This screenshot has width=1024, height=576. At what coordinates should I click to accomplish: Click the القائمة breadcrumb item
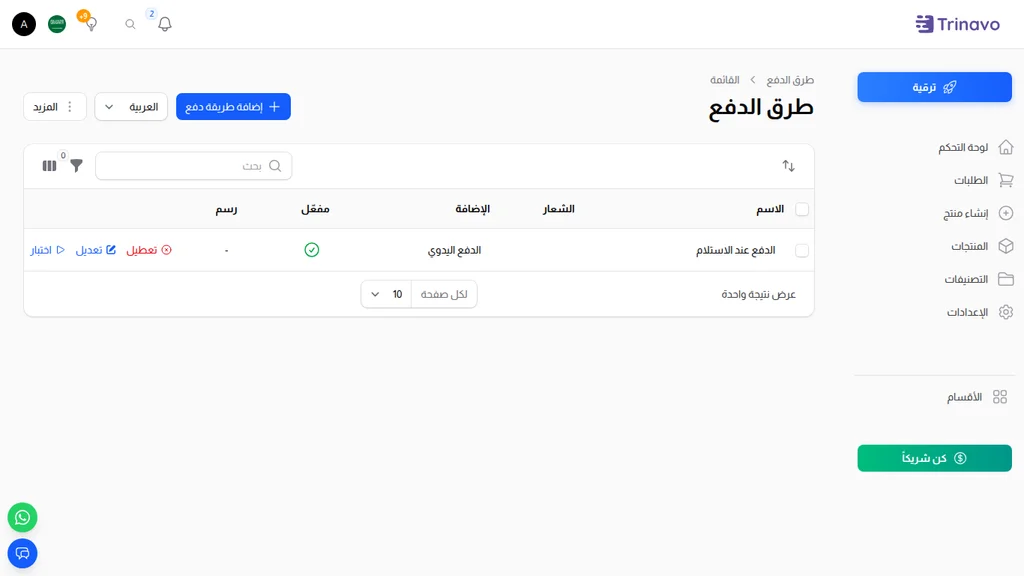(725, 80)
